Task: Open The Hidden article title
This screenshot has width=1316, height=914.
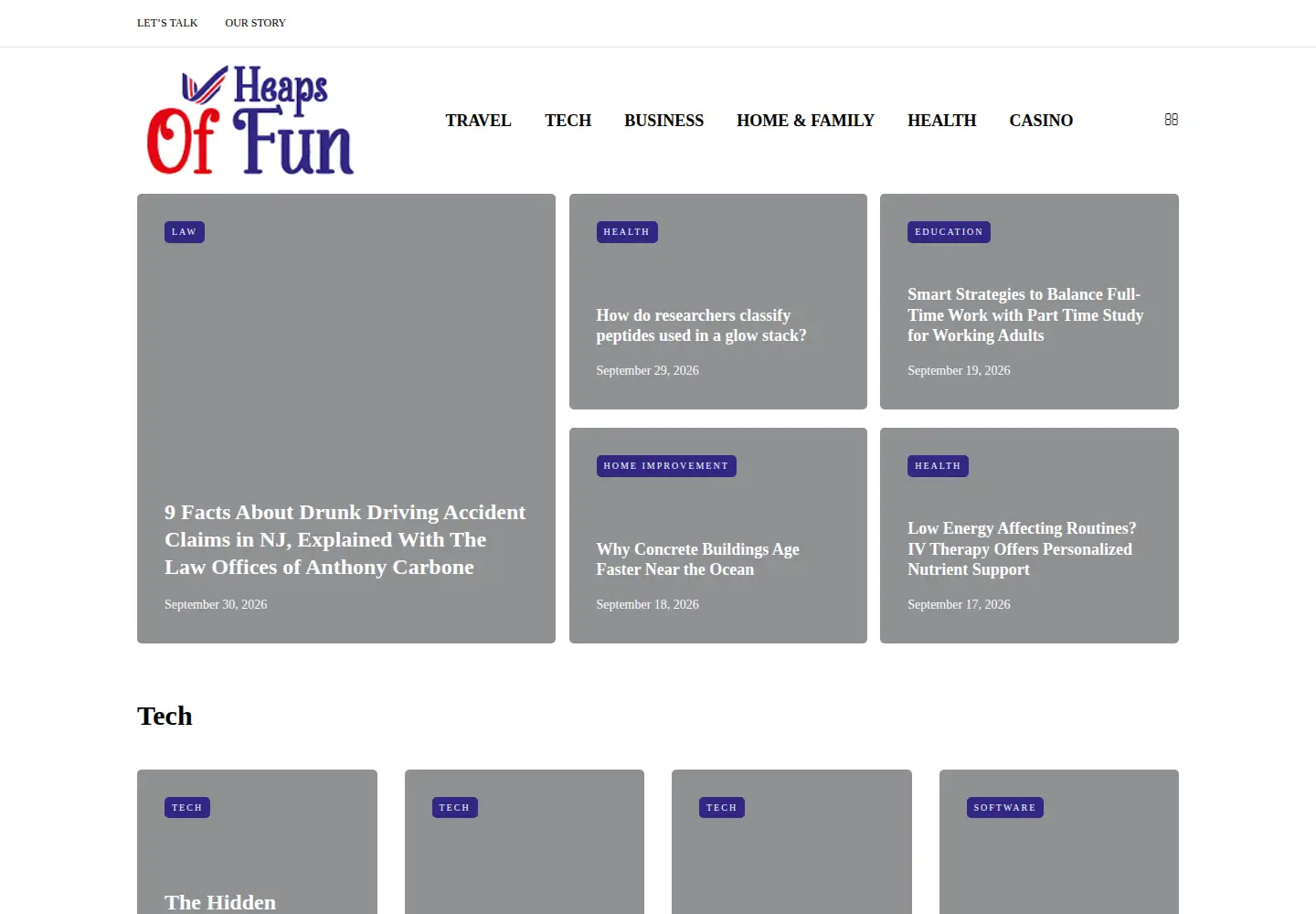Action: [220, 902]
